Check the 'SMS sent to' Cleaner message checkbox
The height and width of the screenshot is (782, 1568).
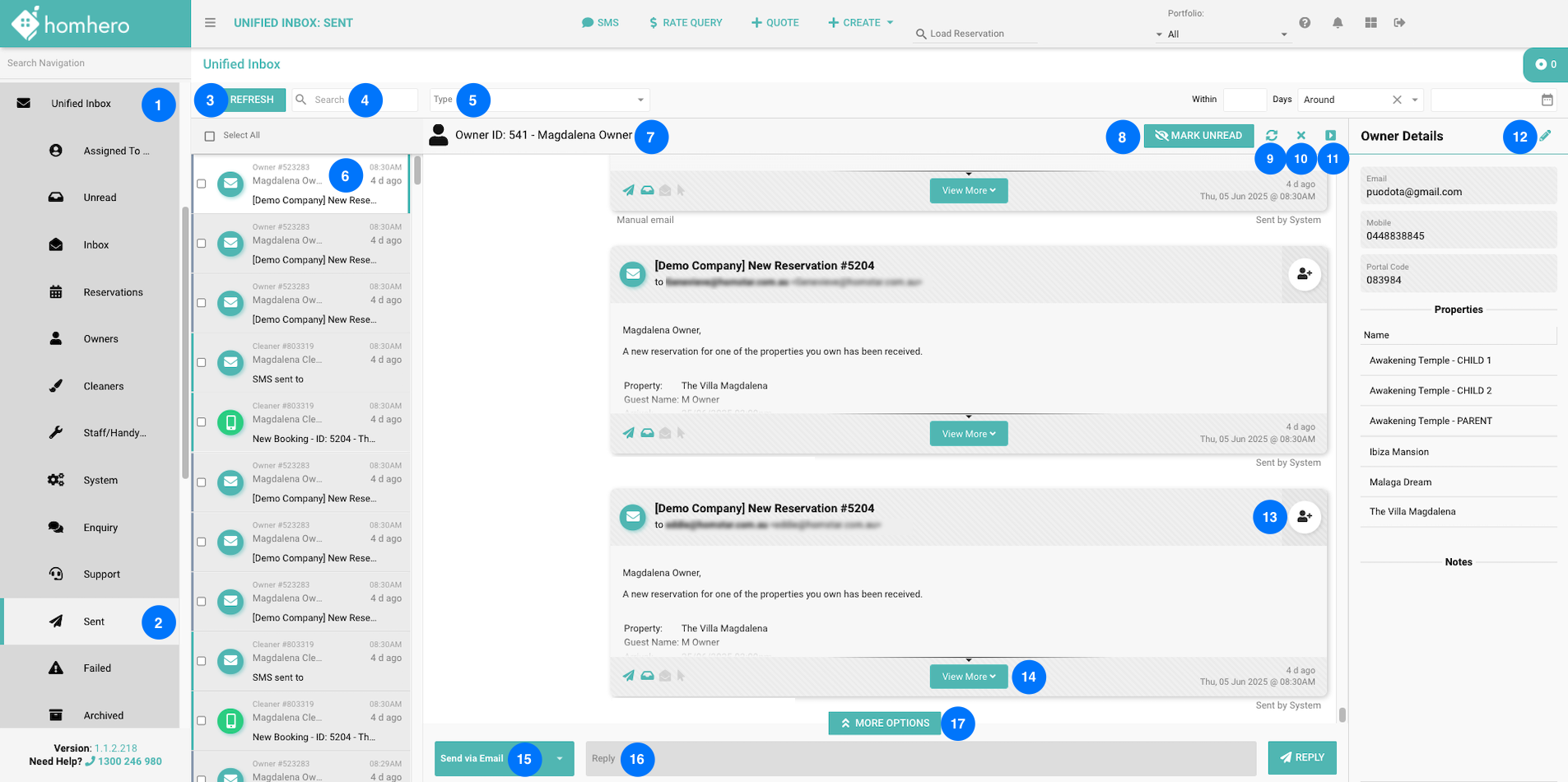202,362
